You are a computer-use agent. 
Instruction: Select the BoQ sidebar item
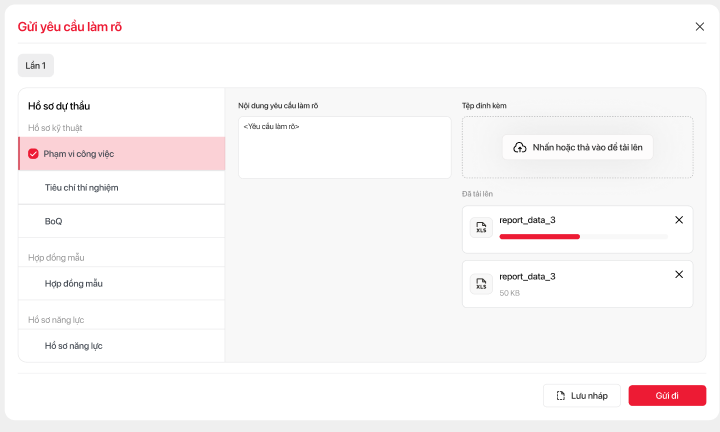tap(54, 221)
